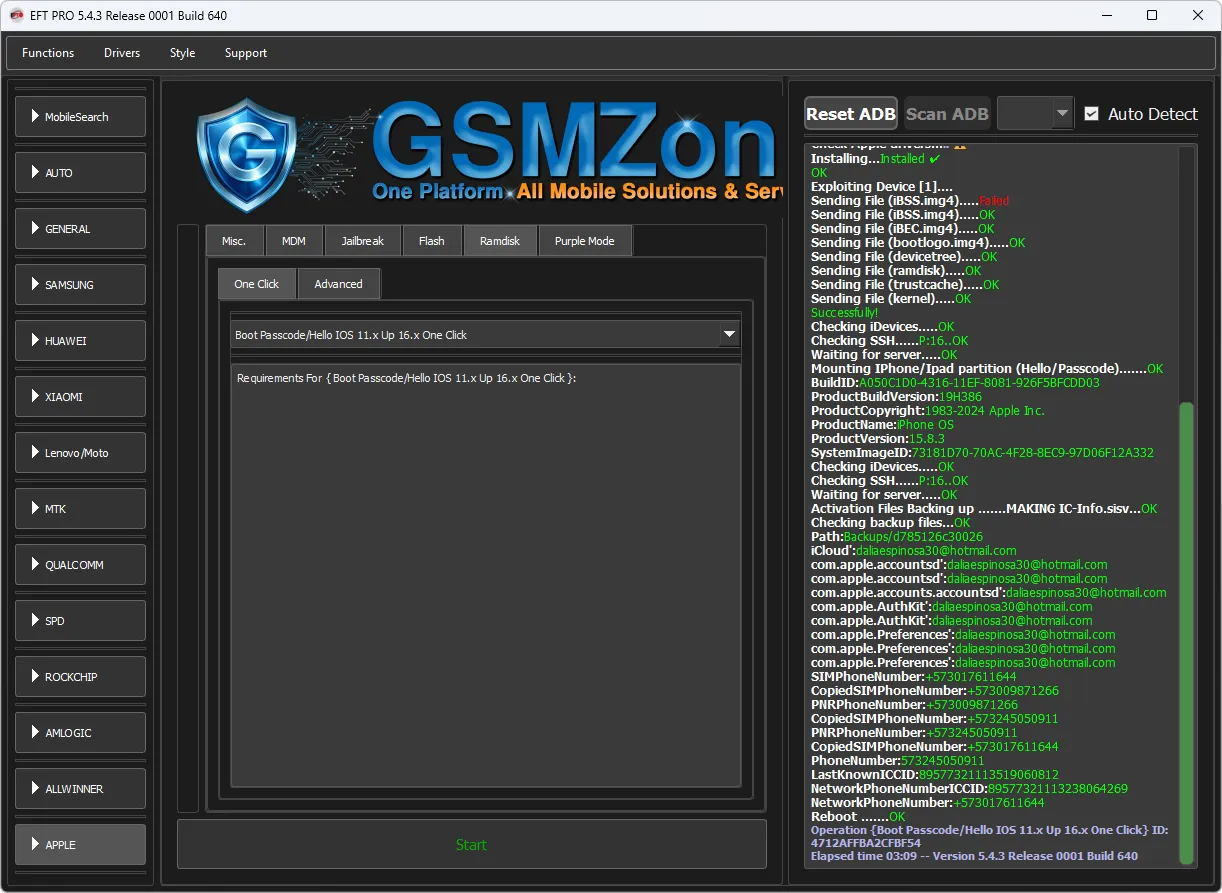1222x893 pixels.
Task: Open the ADB device combo box
Action: pyautogui.click(x=1035, y=114)
